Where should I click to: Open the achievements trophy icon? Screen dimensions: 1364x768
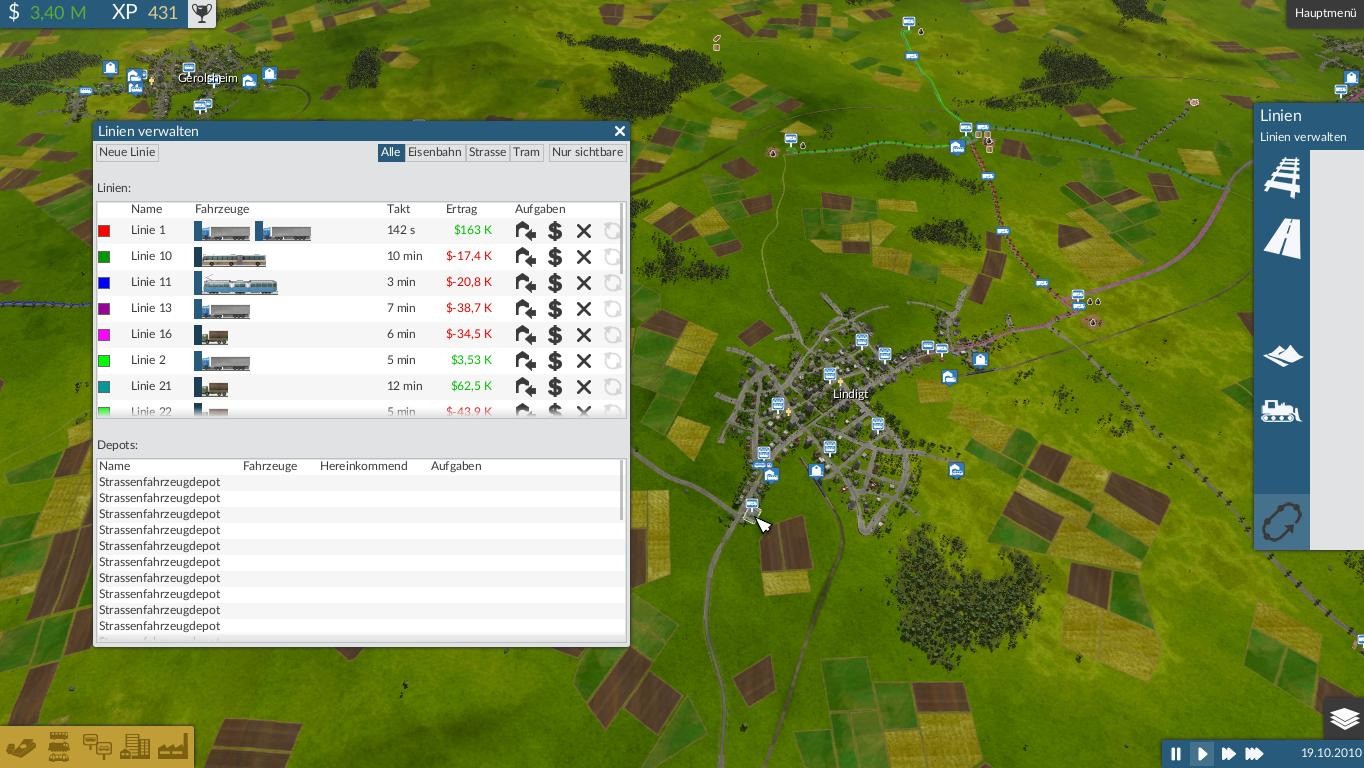coord(202,14)
